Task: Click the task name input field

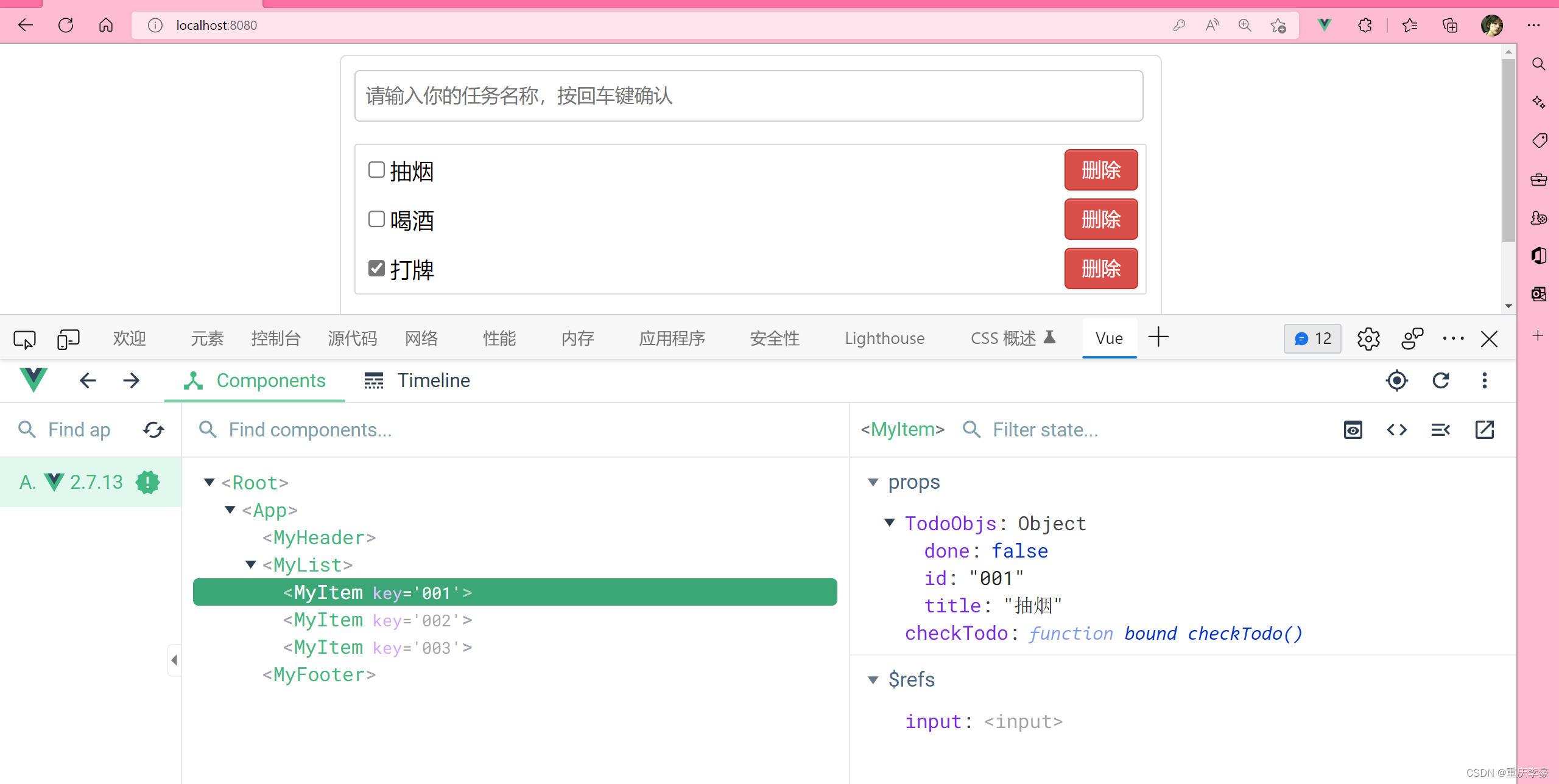Action: point(748,96)
